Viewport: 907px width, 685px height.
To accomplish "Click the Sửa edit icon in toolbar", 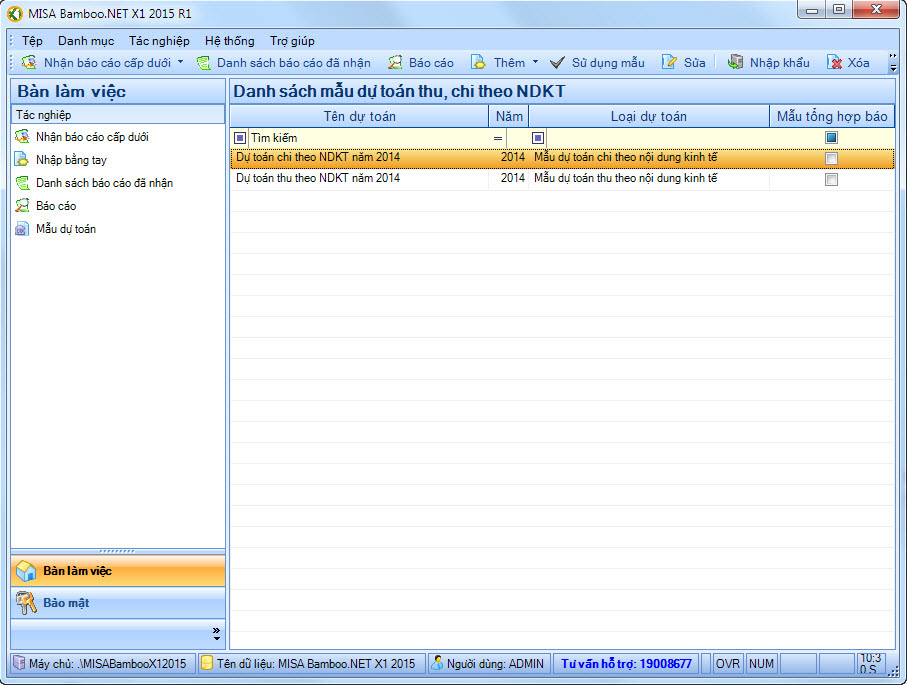I will 669,62.
